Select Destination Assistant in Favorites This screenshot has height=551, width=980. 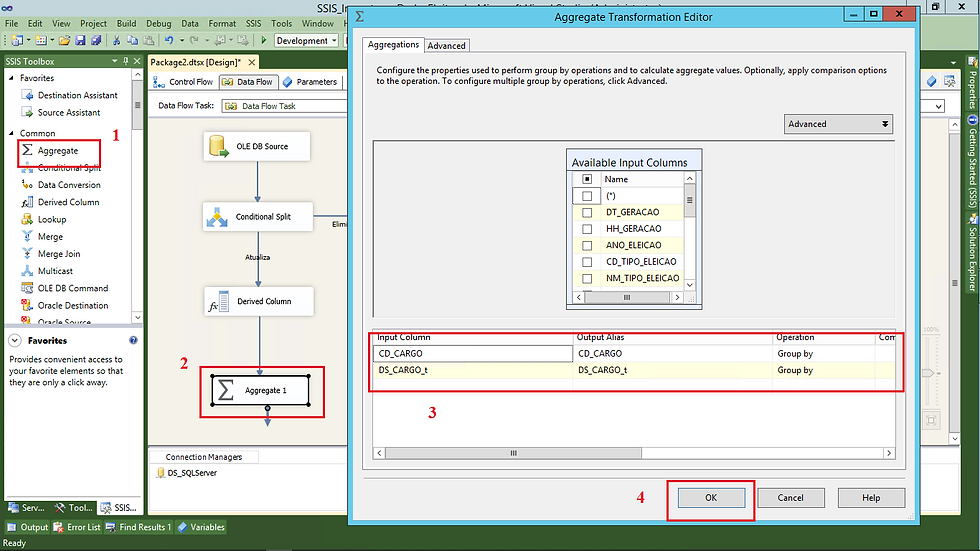click(78, 95)
